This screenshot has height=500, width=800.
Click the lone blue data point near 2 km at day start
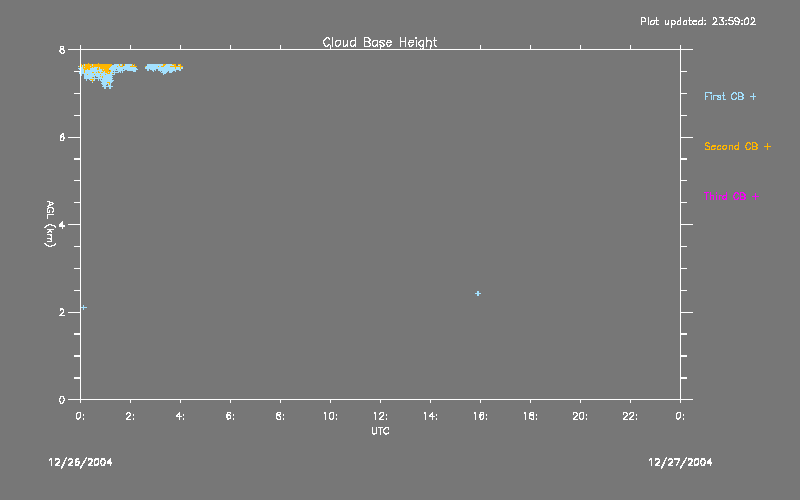pyautogui.click(x=84, y=307)
